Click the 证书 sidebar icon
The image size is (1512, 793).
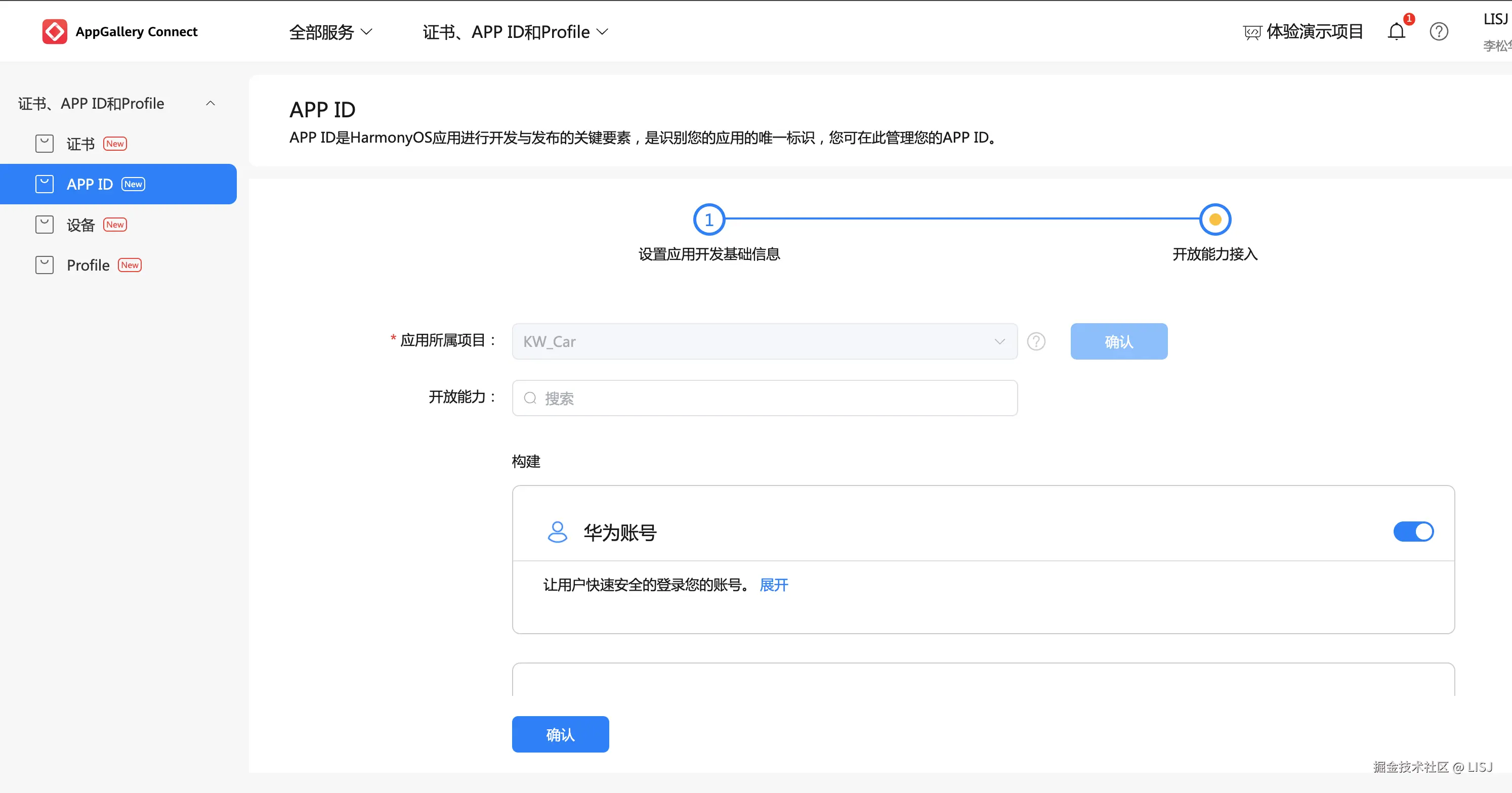click(x=45, y=144)
